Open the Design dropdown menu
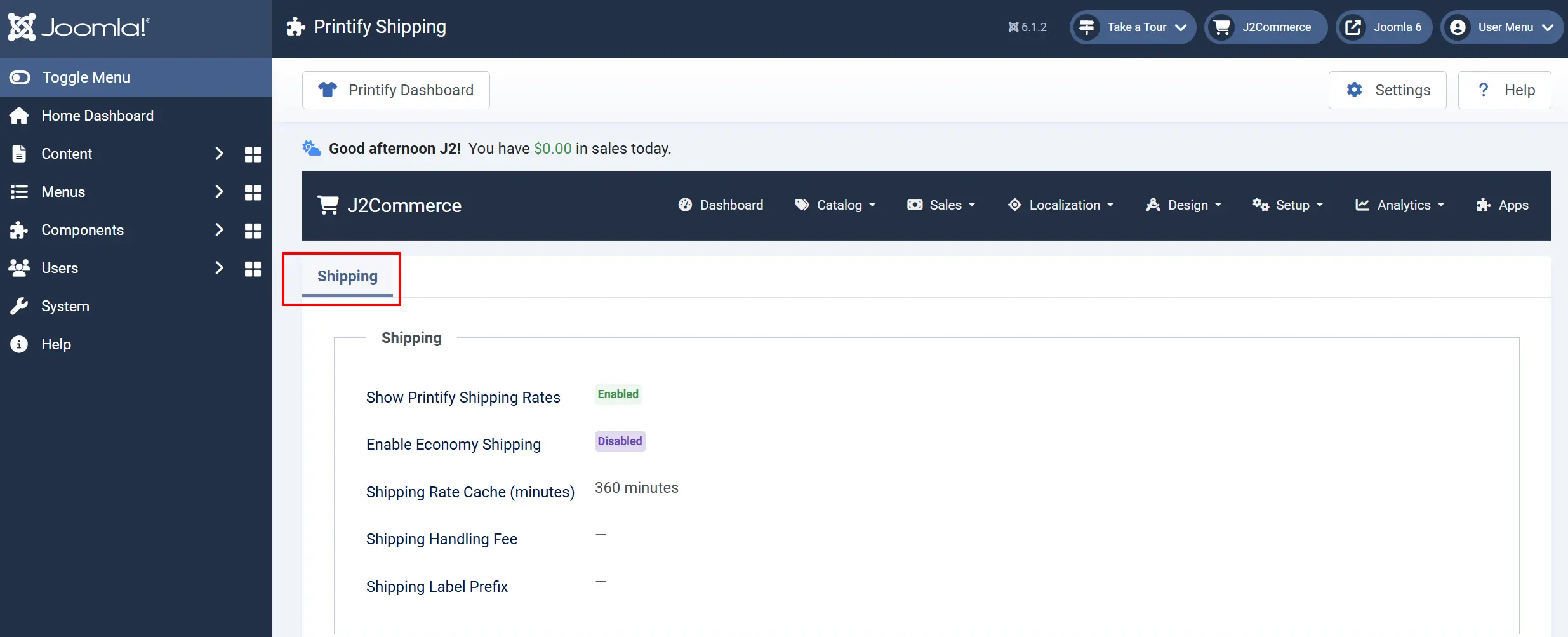Image resolution: width=1568 pixels, height=637 pixels. (1184, 205)
